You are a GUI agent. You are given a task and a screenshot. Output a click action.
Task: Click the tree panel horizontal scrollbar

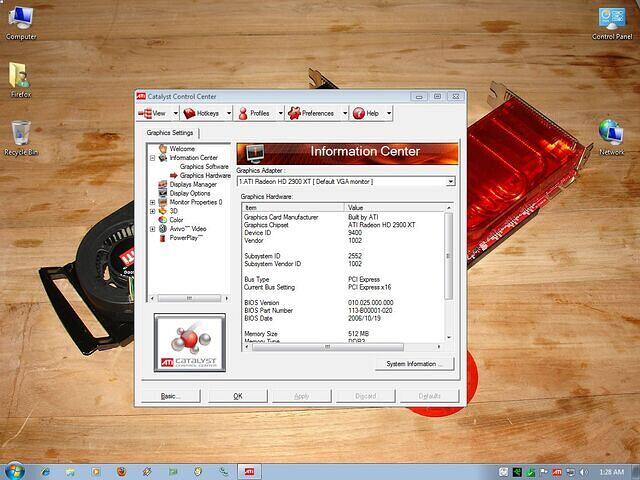point(189,298)
